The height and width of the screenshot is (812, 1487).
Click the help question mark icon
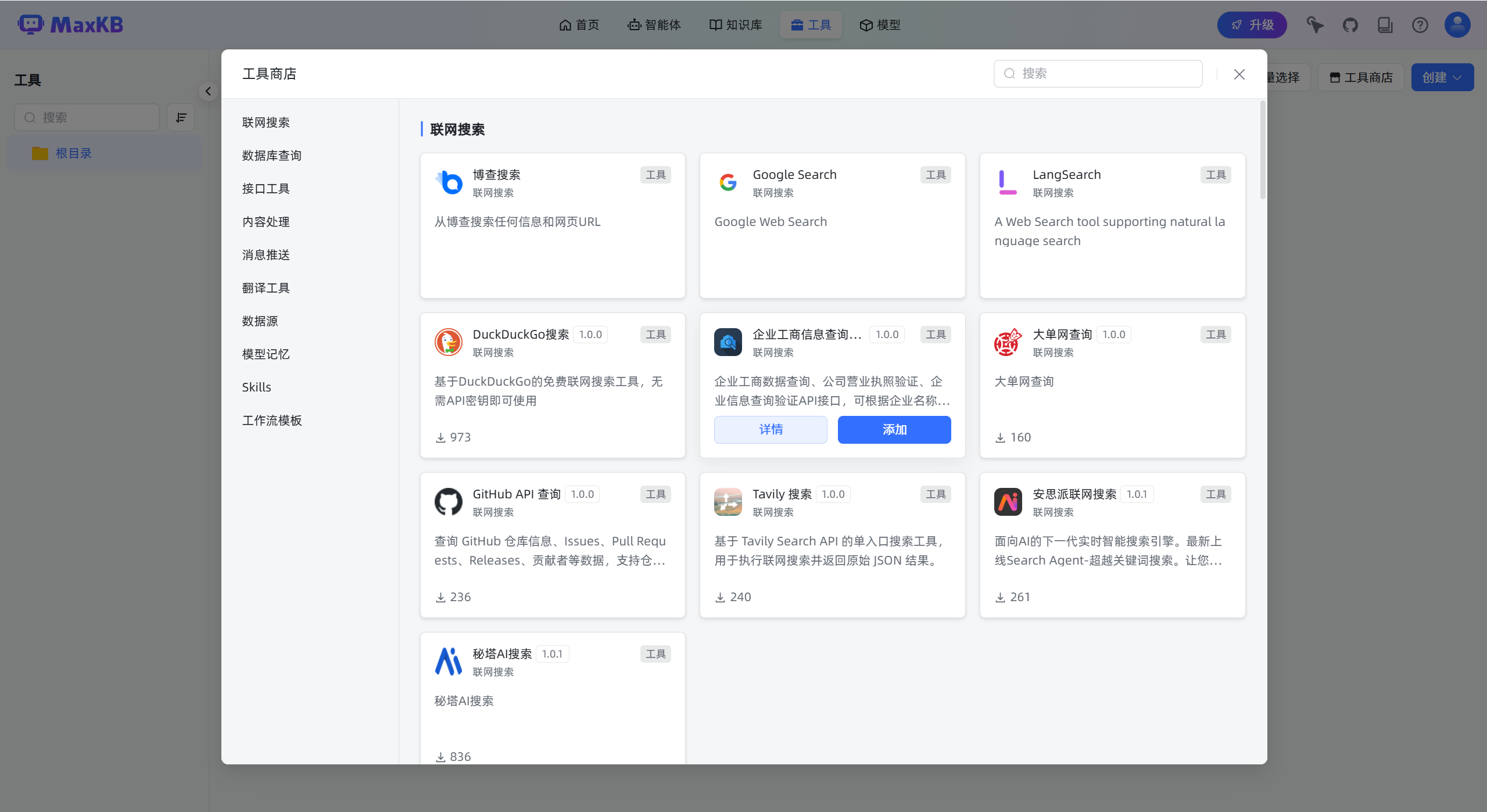pos(1420,25)
